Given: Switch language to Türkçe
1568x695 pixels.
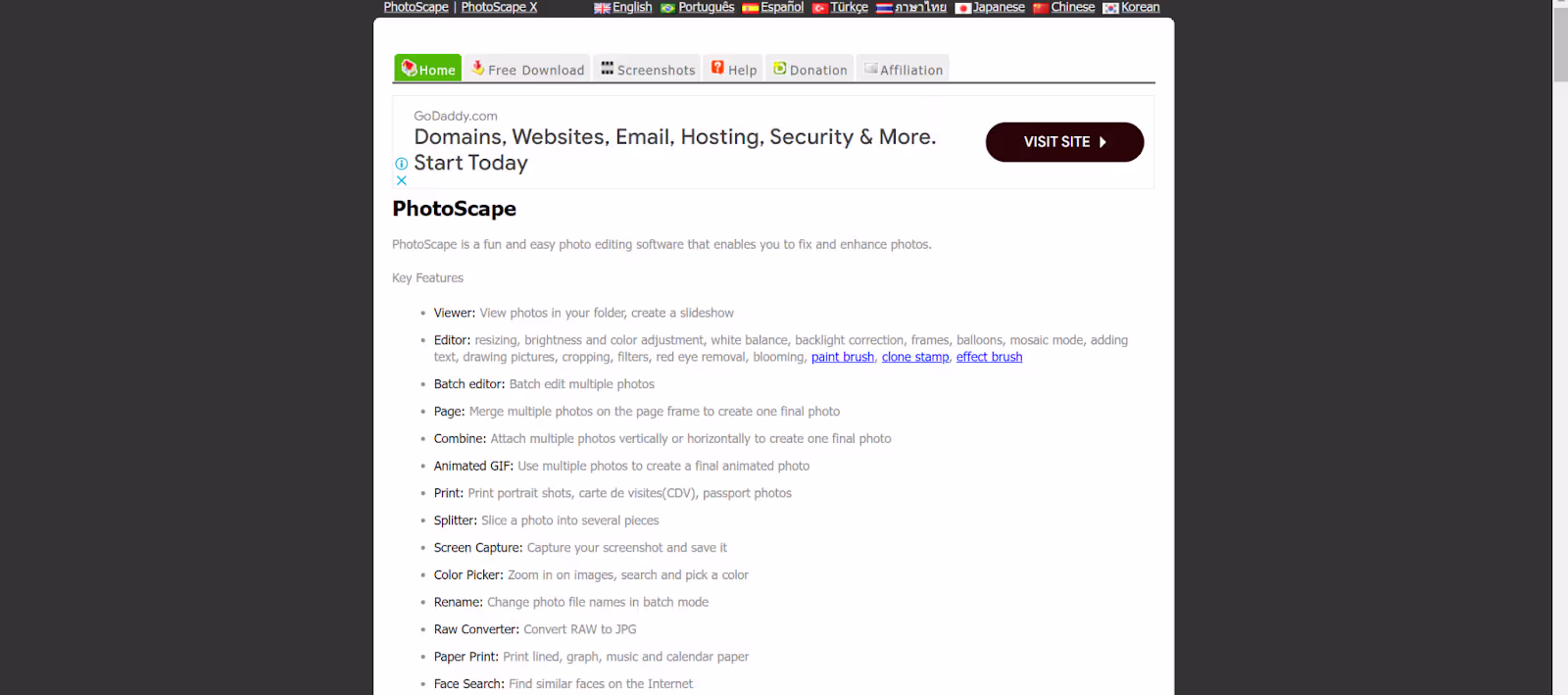Looking at the screenshot, I should 849,7.
